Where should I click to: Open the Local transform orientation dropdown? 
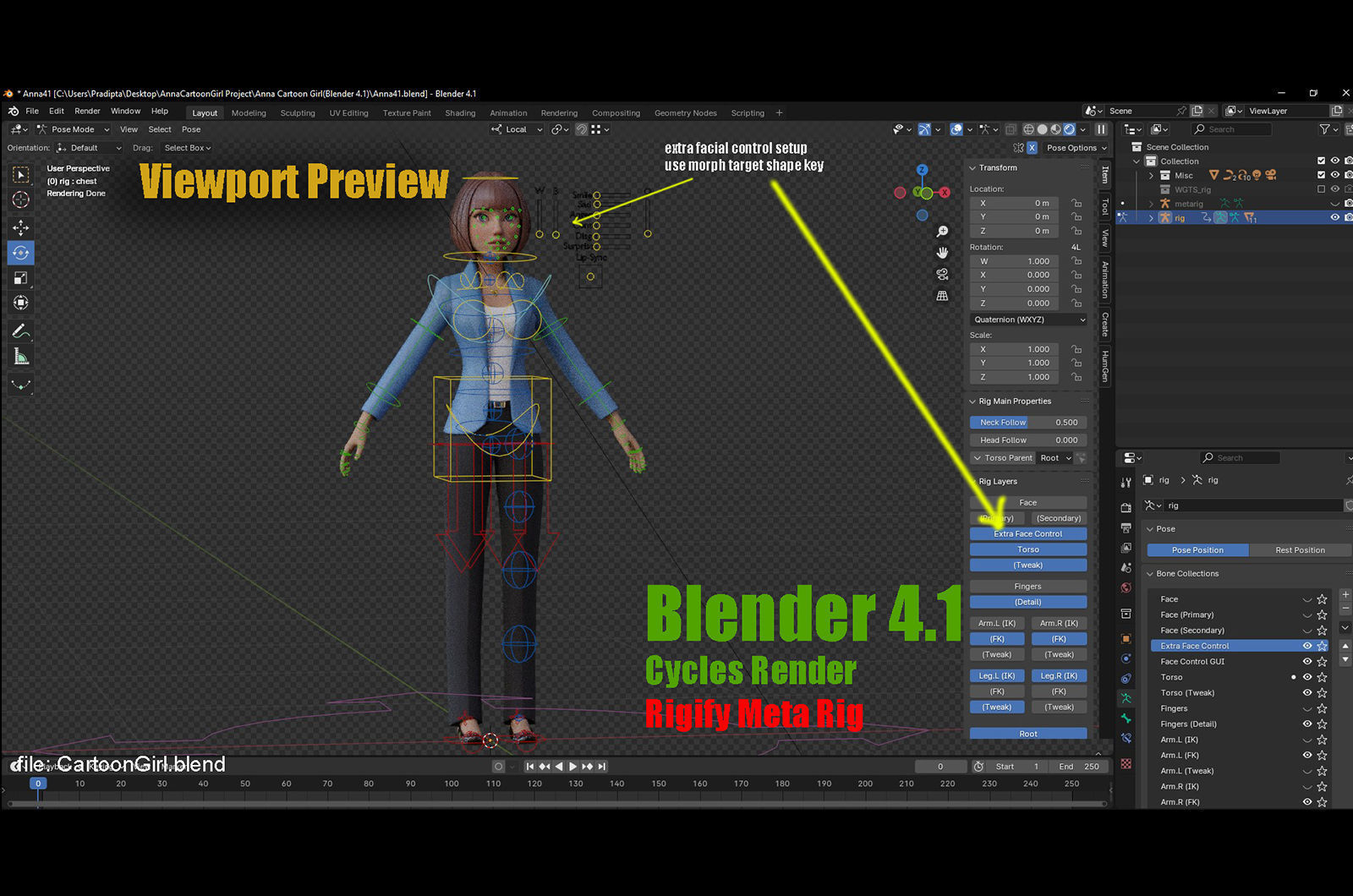(x=517, y=129)
